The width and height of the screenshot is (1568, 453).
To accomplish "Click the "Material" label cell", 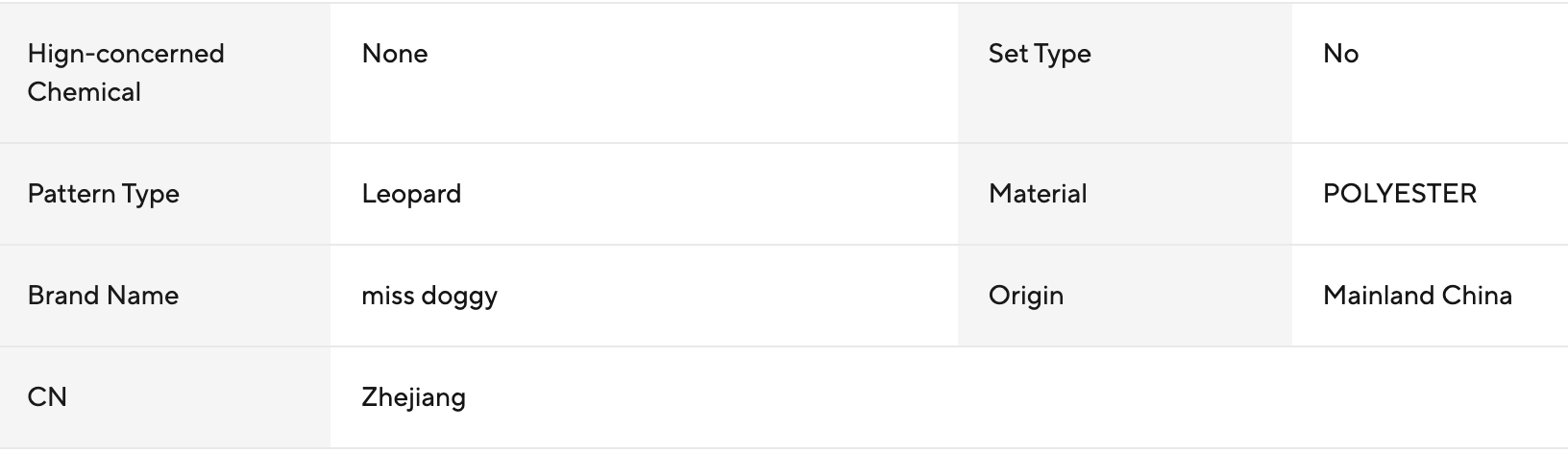I will pyautogui.click(x=1038, y=194).
